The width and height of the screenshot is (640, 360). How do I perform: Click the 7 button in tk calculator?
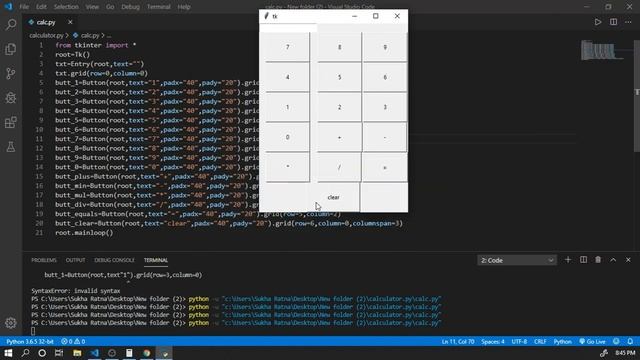(287, 47)
